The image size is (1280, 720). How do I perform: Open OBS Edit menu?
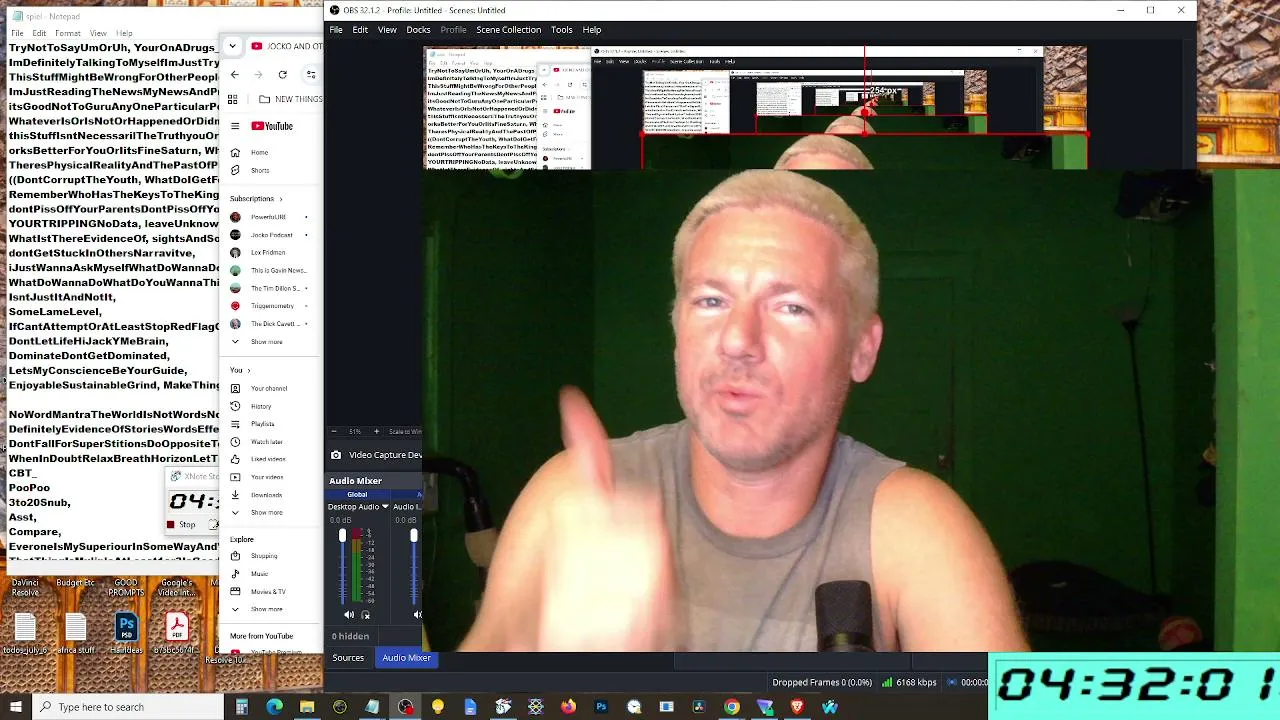pos(360,30)
